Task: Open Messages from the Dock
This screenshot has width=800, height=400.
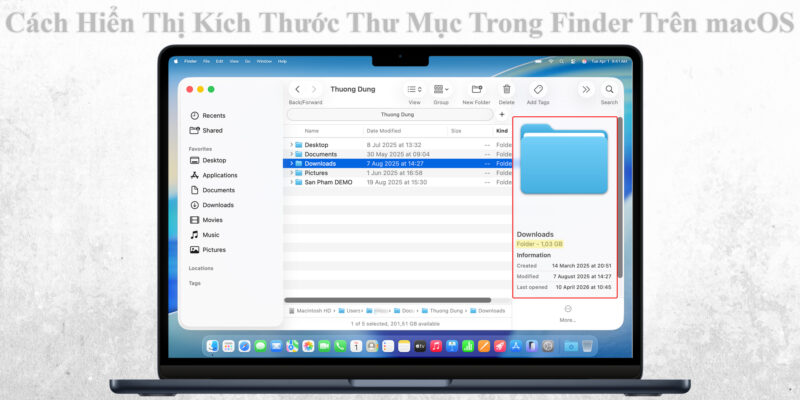Action: (x=260, y=346)
